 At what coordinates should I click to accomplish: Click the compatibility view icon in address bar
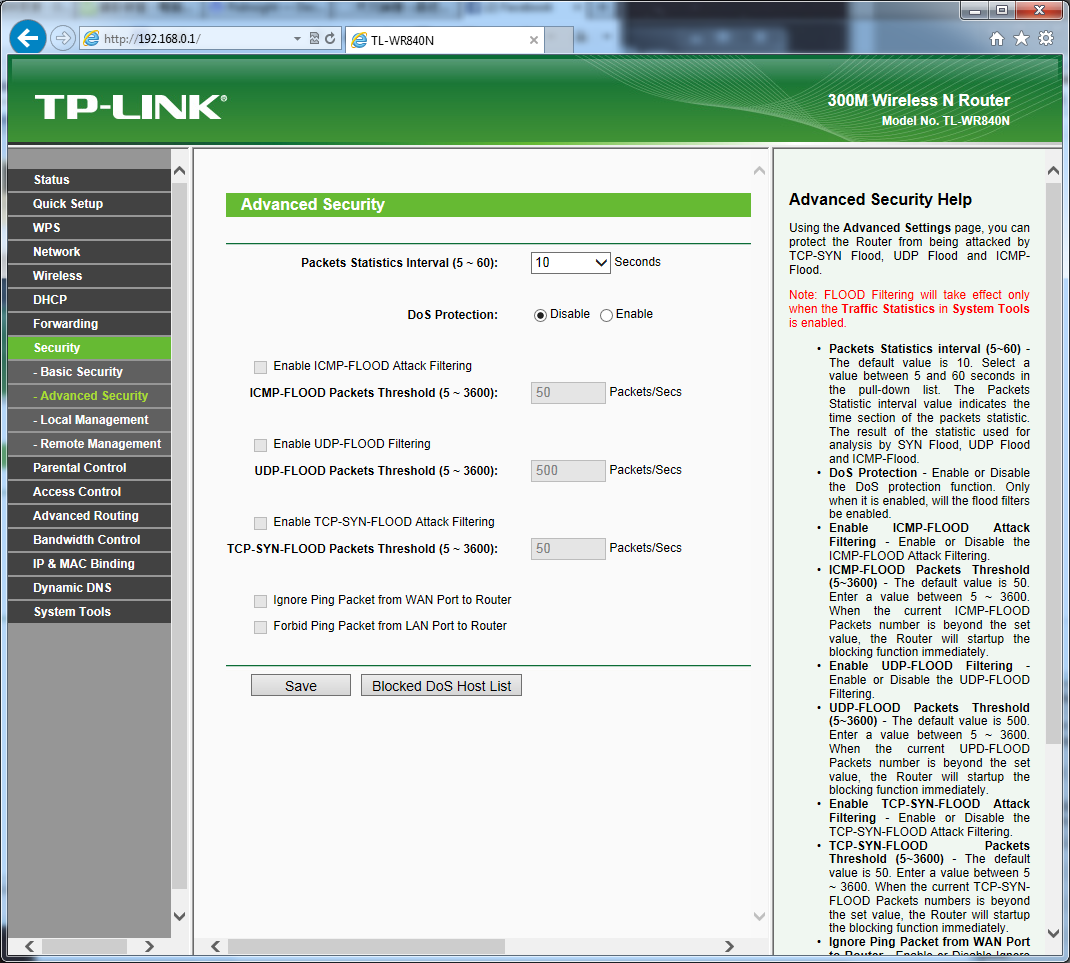coord(314,39)
